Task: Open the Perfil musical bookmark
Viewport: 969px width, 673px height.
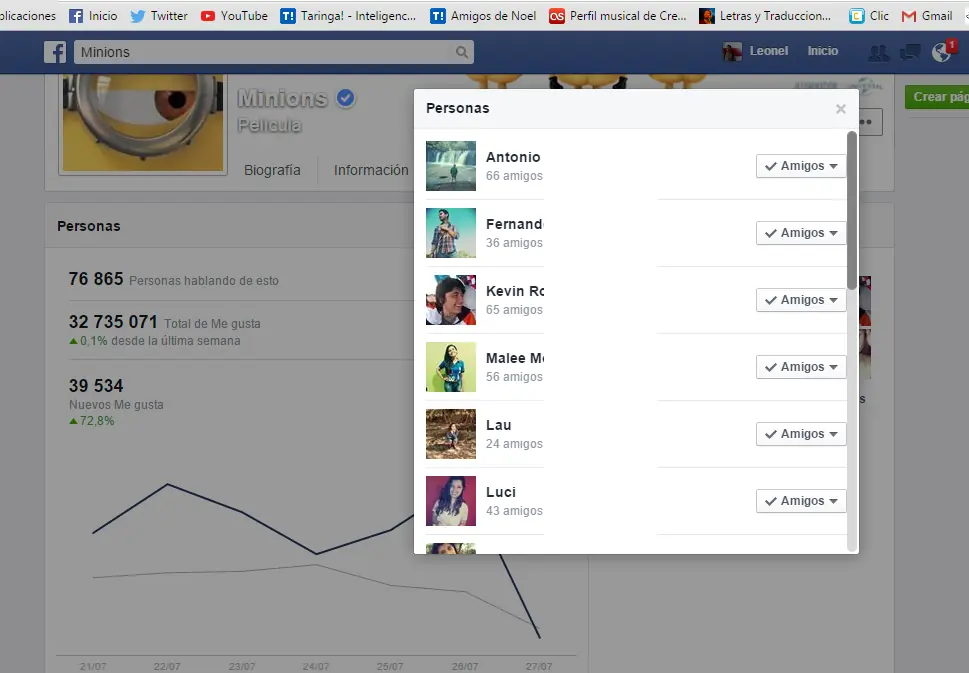Action: 618,16
